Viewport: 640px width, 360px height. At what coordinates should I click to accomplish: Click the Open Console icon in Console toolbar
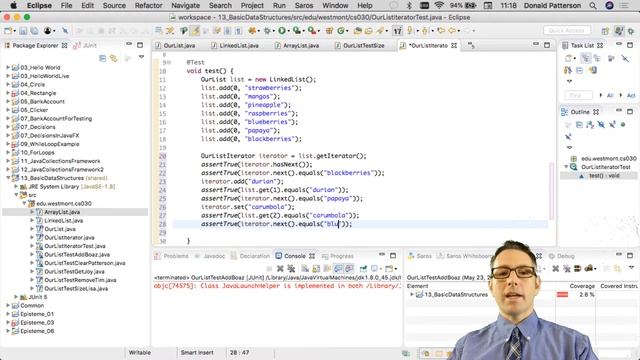point(389,269)
